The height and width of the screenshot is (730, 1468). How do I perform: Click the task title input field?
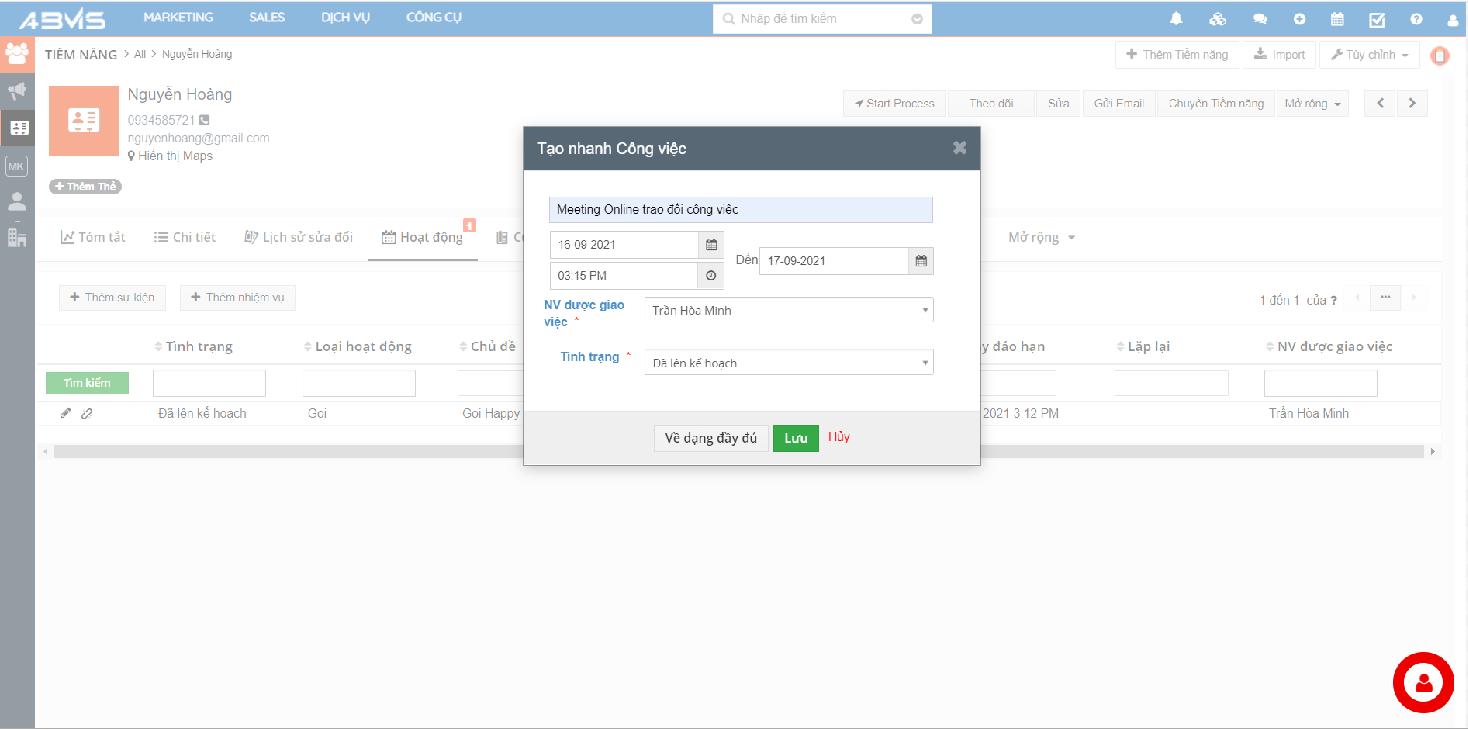click(740, 210)
